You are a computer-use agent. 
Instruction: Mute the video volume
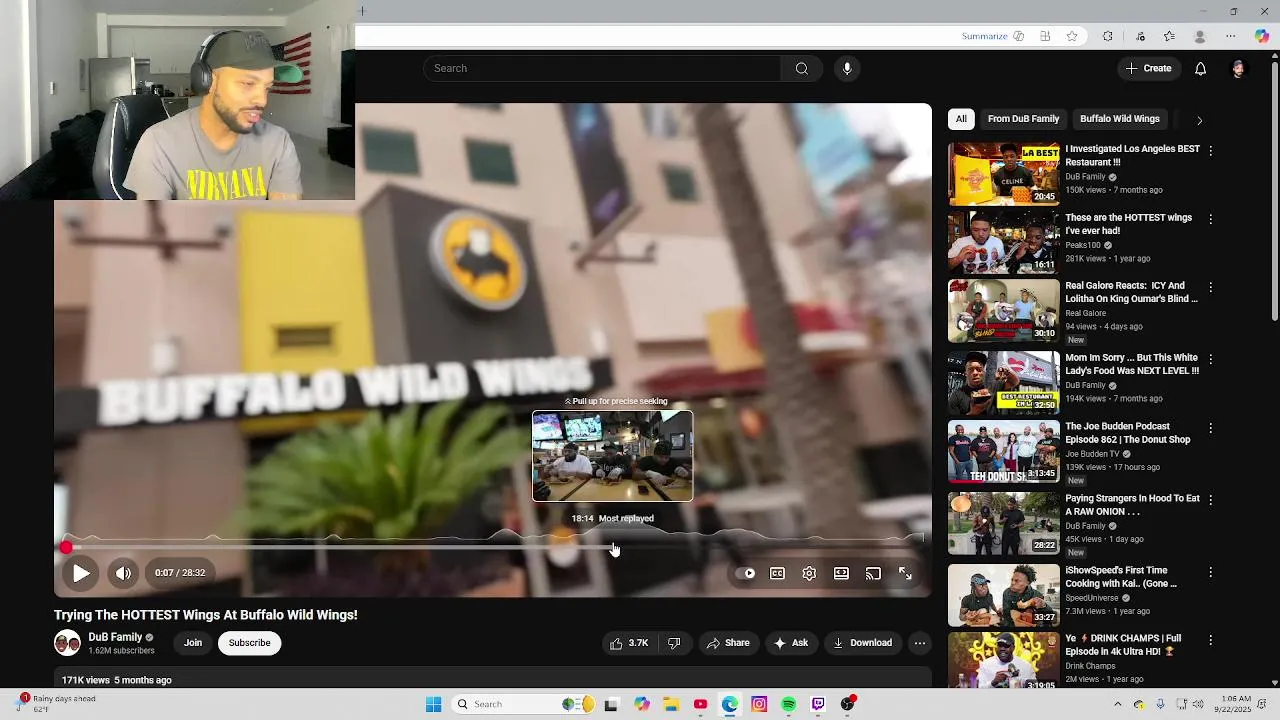click(123, 573)
